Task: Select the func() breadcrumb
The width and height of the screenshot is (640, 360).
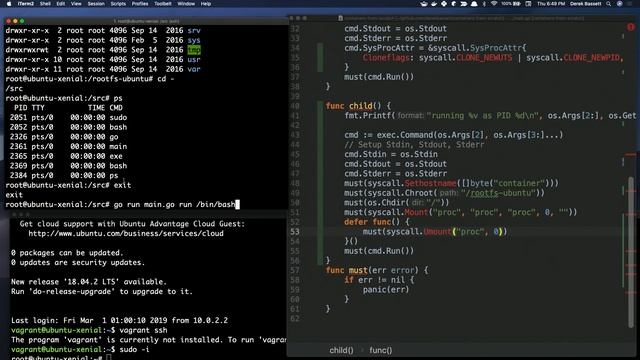Action: pyautogui.click(x=380, y=350)
